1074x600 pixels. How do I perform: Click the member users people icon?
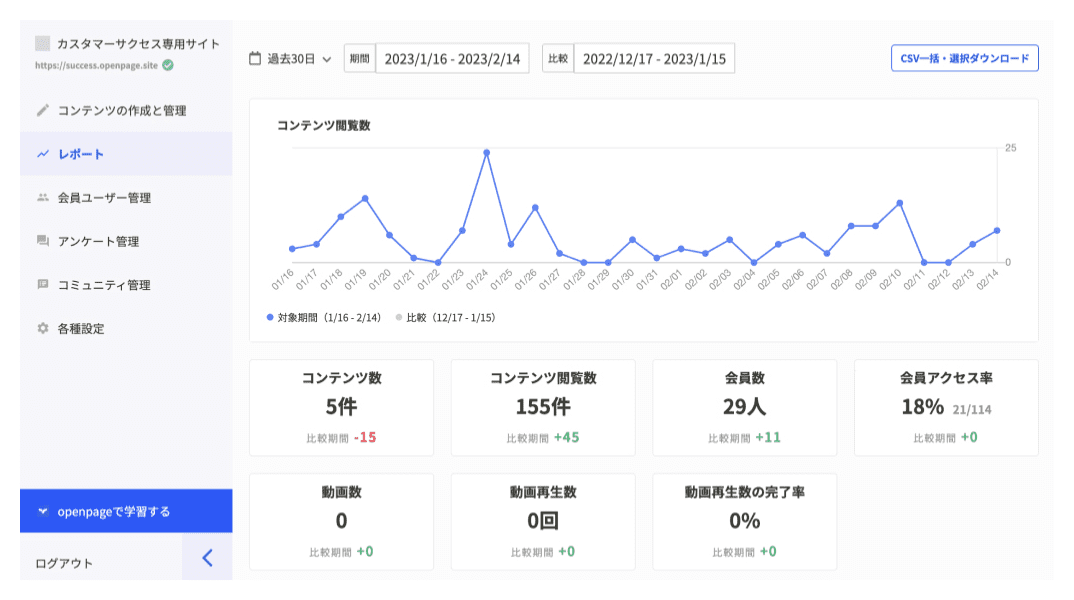tap(42, 197)
